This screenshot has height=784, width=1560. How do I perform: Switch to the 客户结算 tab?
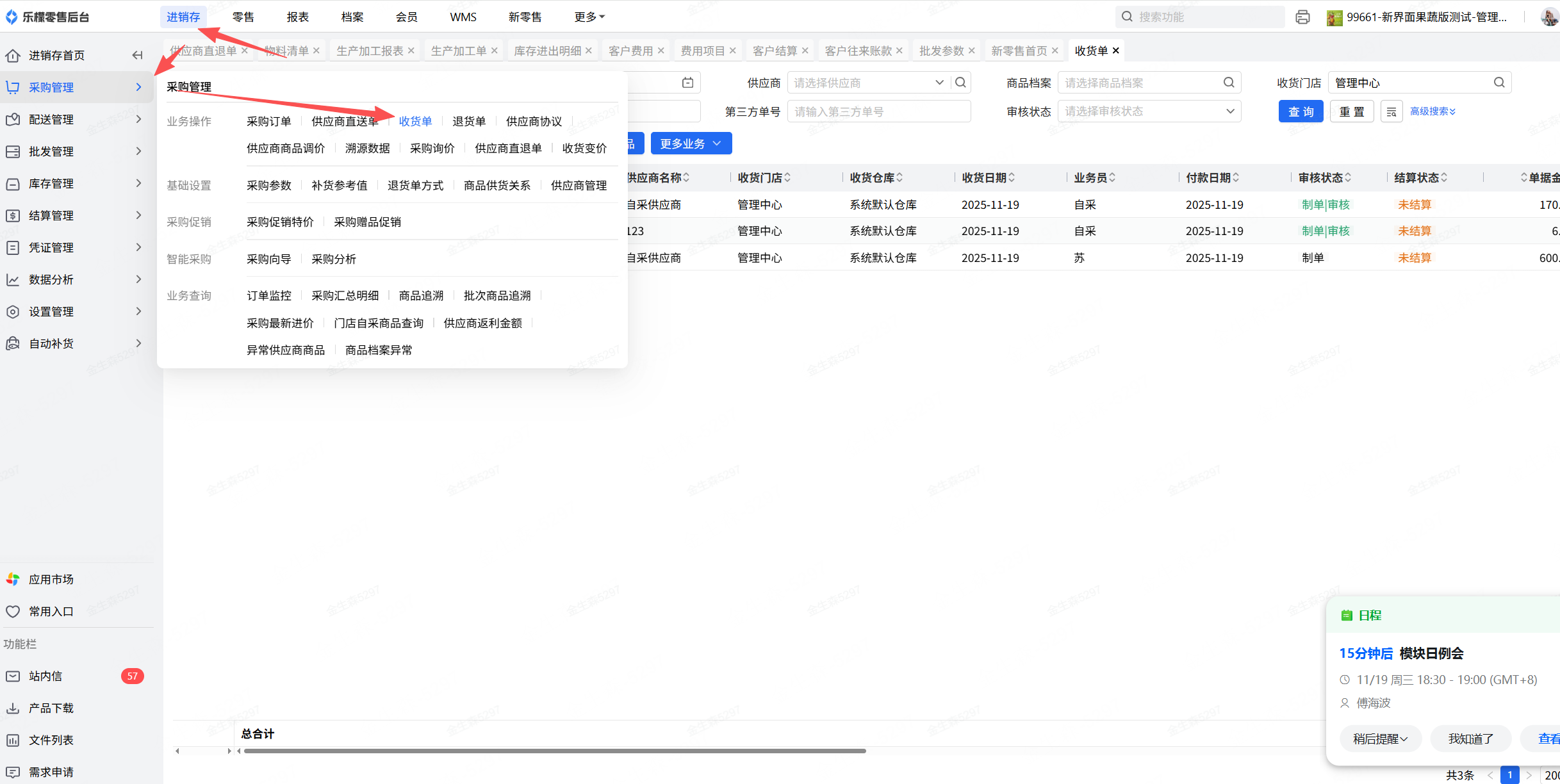click(x=774, y=51)
